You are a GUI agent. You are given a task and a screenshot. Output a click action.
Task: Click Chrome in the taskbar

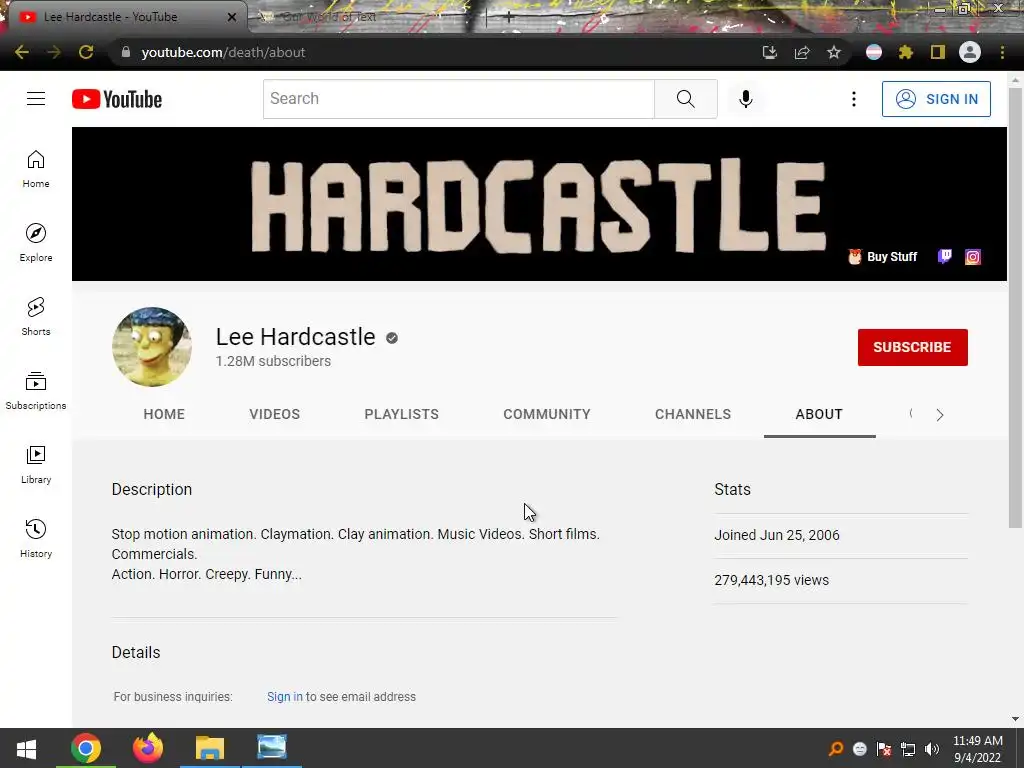[86, 748]
